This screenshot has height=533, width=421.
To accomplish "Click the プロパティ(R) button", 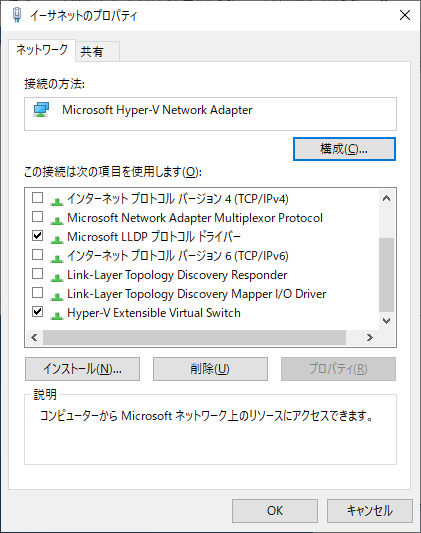I will click(338, 369).
